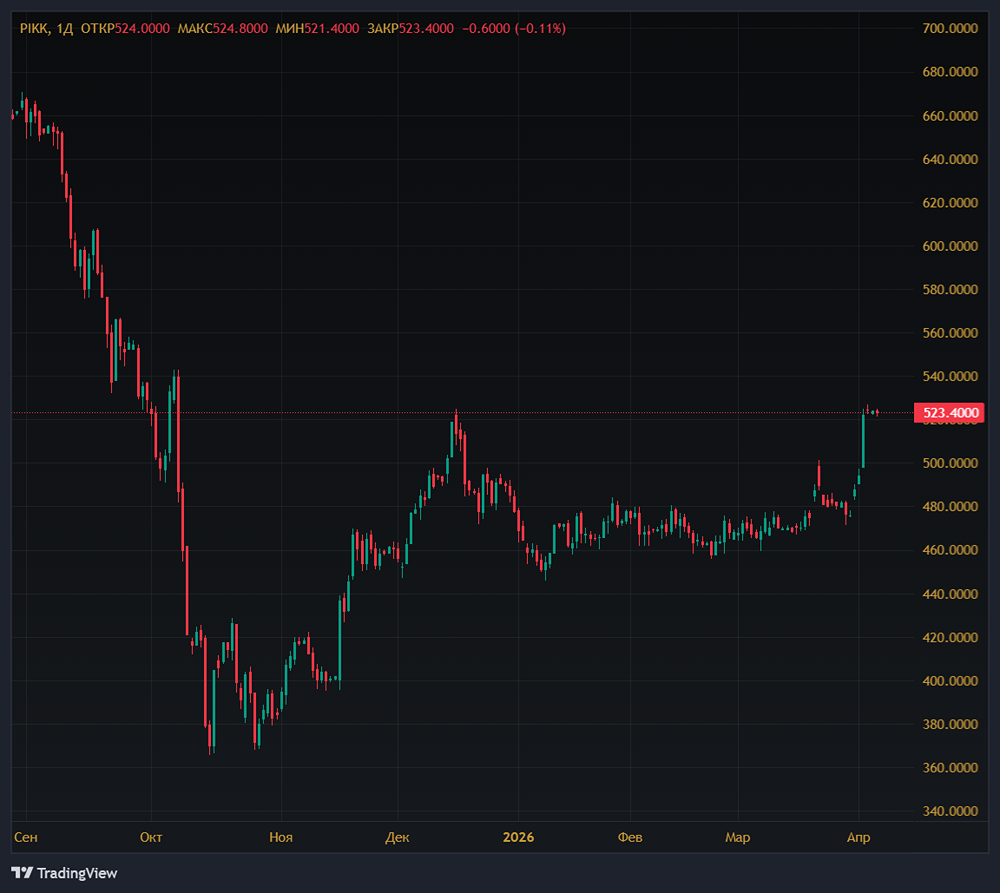Viewport: 1000px width, 893px height.
Task: Click the 440.0000 price axis label
Action: [950, 593]
